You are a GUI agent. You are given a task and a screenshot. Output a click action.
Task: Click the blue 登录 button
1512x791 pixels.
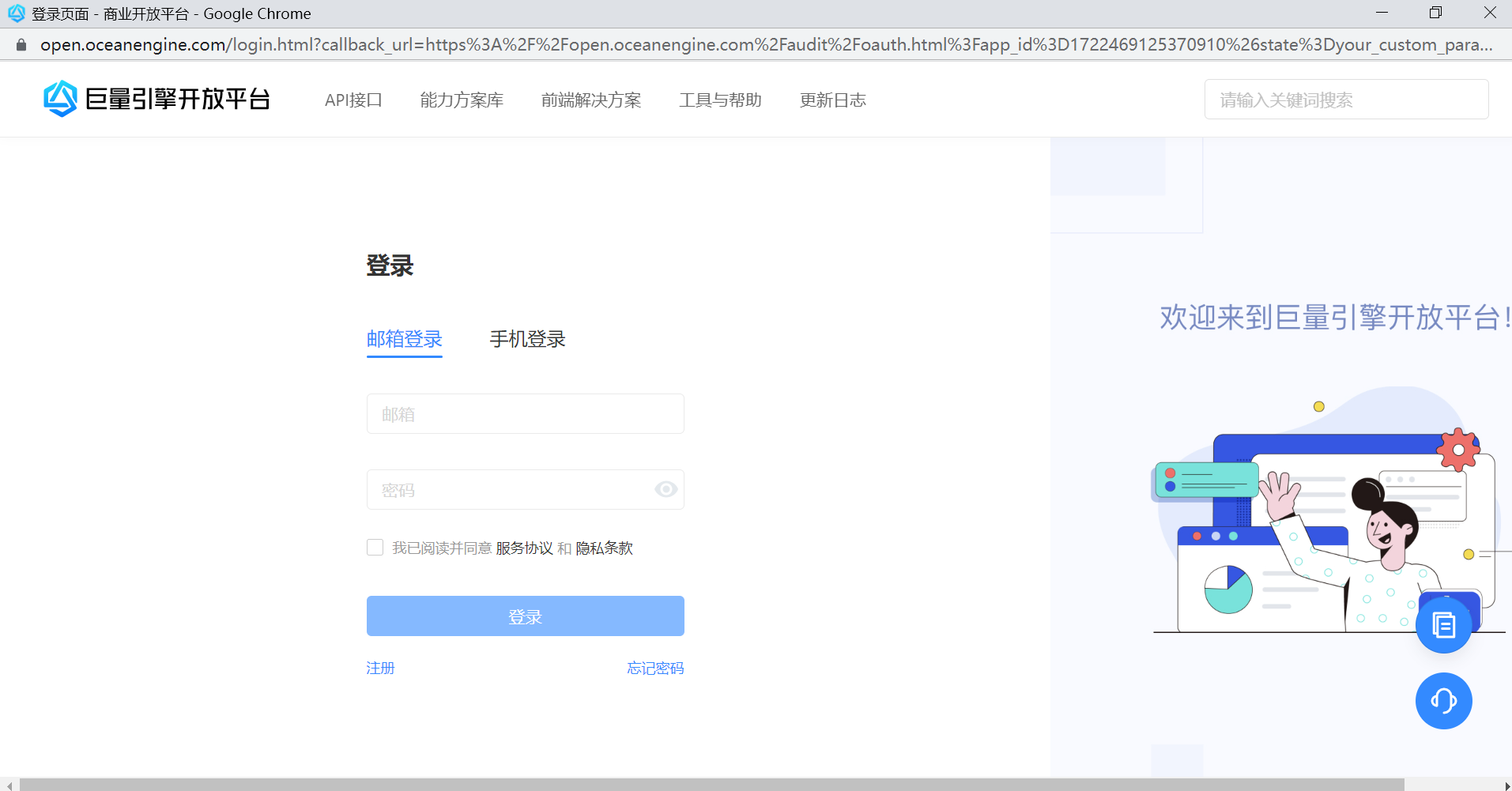pyautogui.click(x=526, y=616)
